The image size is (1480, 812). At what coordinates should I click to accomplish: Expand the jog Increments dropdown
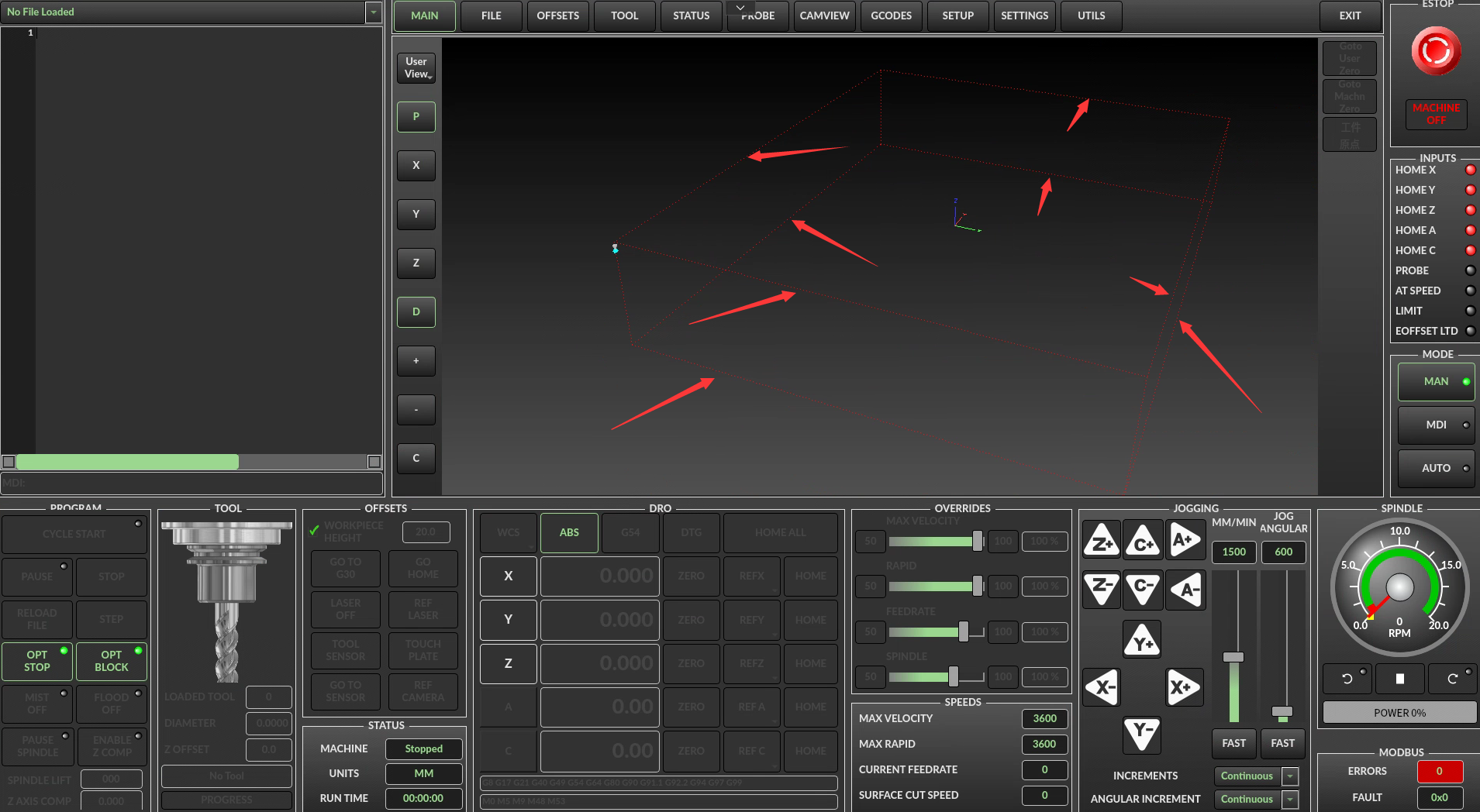pos(1290,776)
